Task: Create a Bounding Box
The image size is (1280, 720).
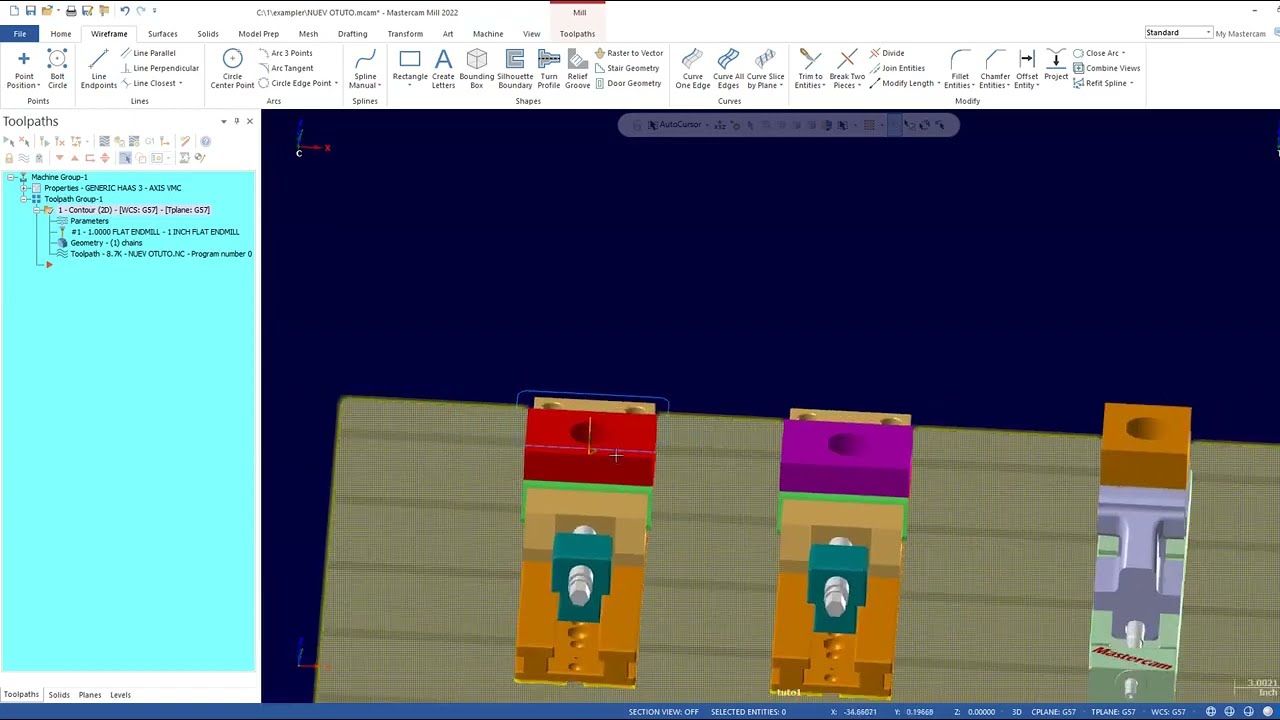Action: pyautogui.click(x=477, y=69)
